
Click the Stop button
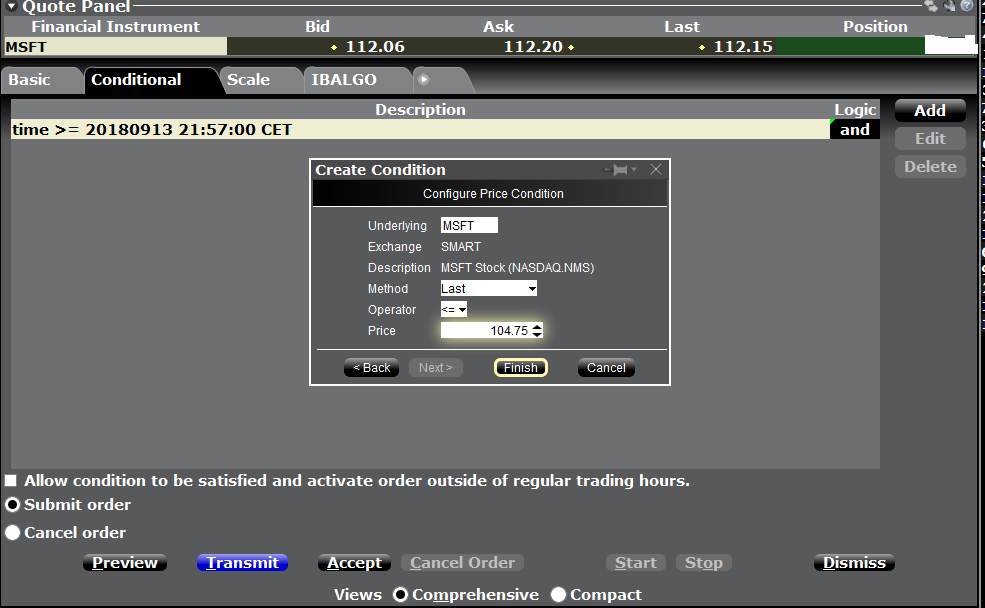[704, 563]
